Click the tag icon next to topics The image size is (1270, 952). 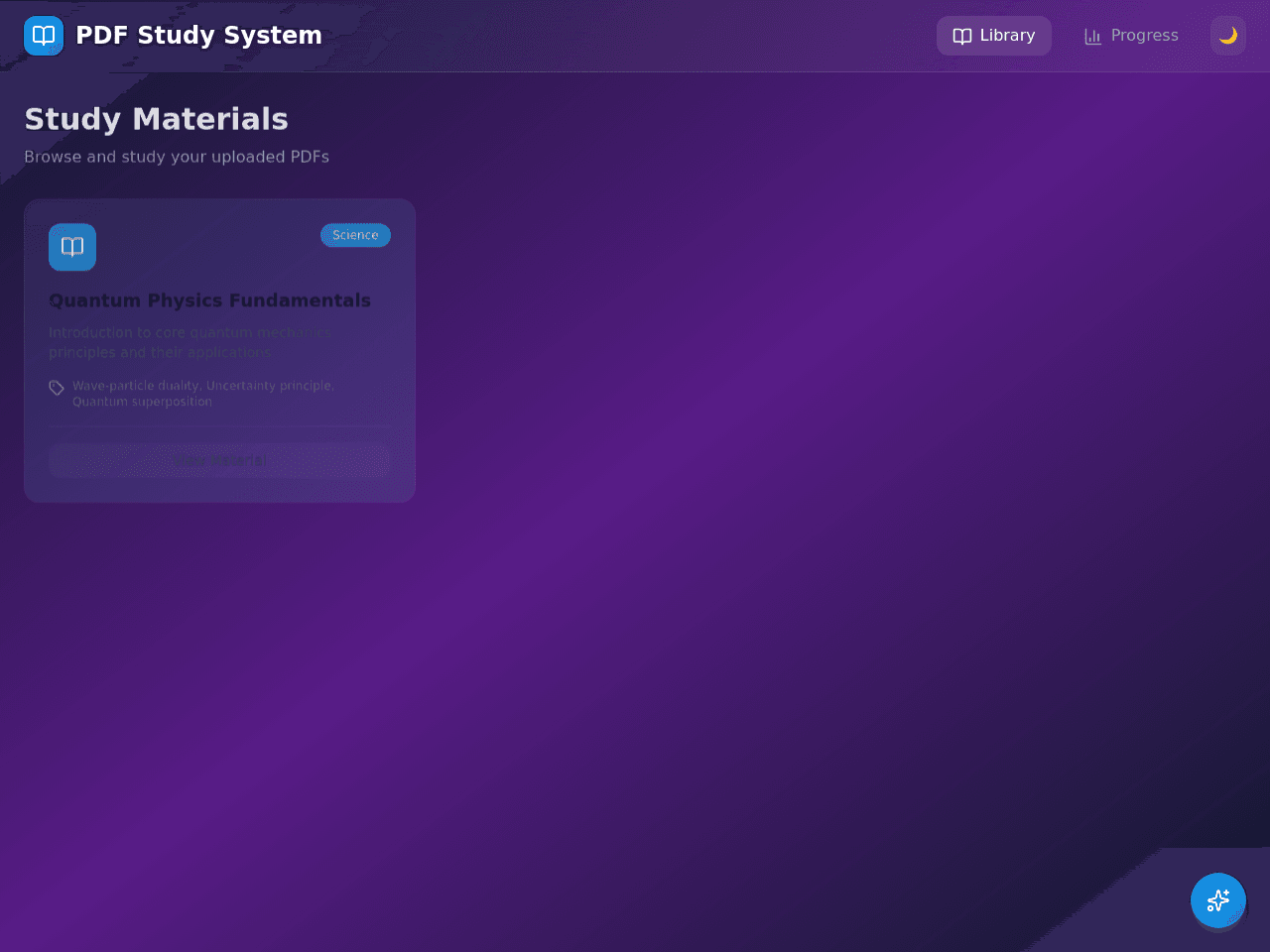pyautogui.click(x=57, y=388)
